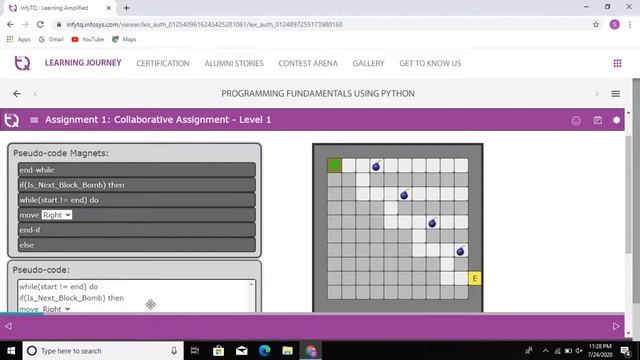Click the browser address bar URL
The width and height of the screenshot is (640, 360).
[x=204, y=24]
